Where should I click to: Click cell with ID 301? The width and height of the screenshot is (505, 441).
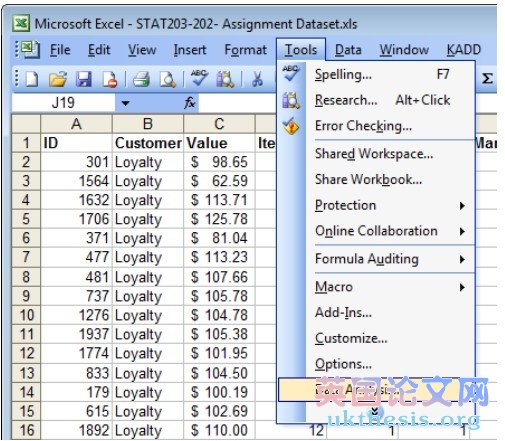point(76,162)
